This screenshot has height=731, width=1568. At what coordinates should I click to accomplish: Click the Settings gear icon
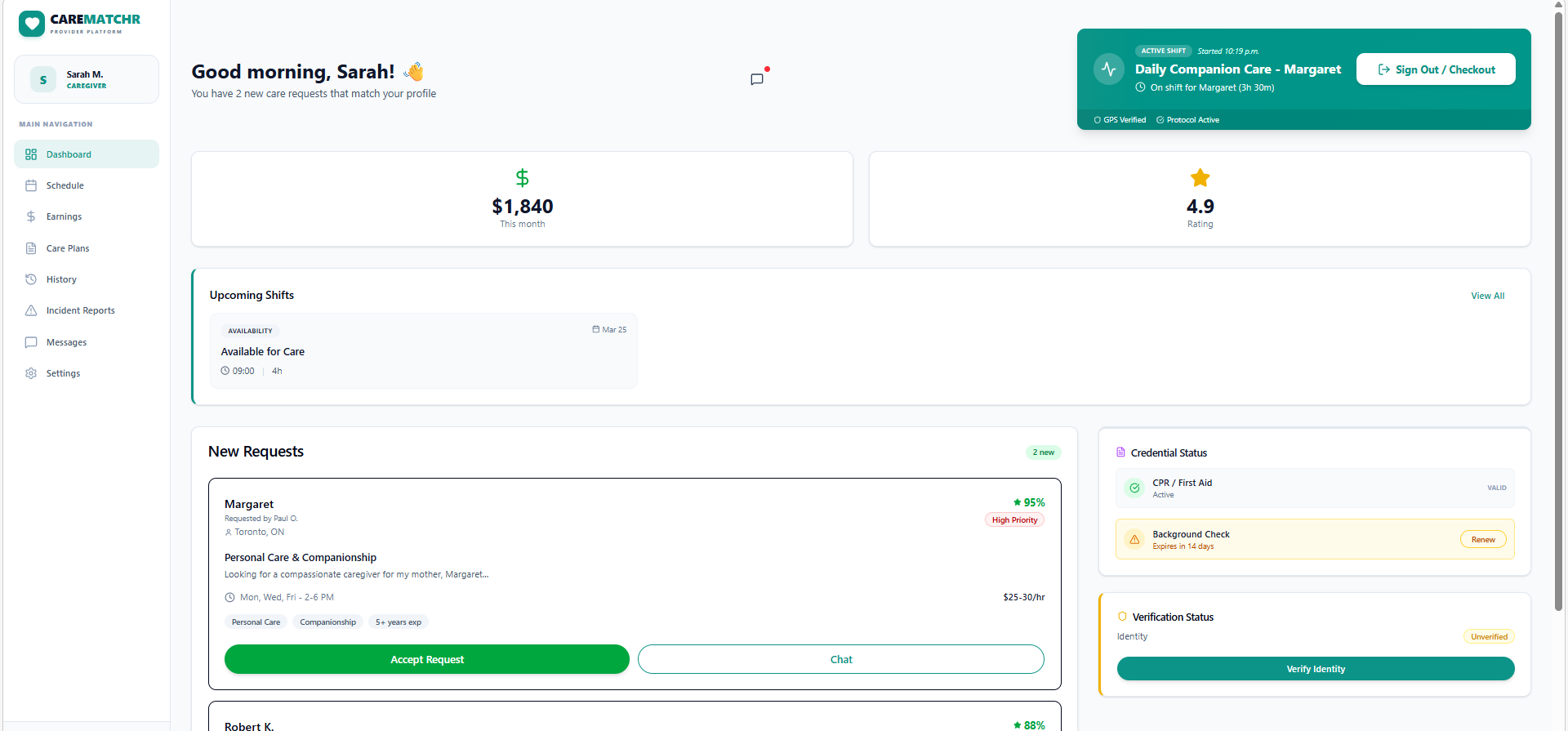[x=31, y=373]
